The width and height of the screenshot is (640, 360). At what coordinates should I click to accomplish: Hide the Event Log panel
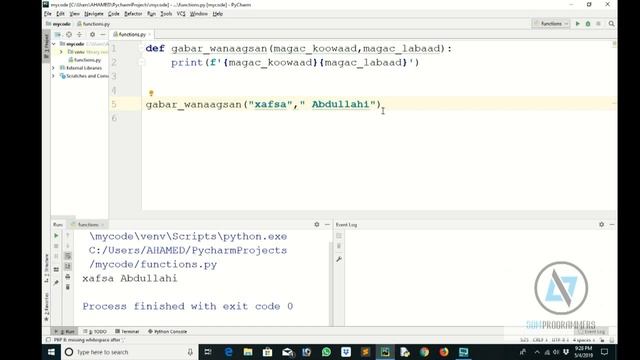pos(612,224)
